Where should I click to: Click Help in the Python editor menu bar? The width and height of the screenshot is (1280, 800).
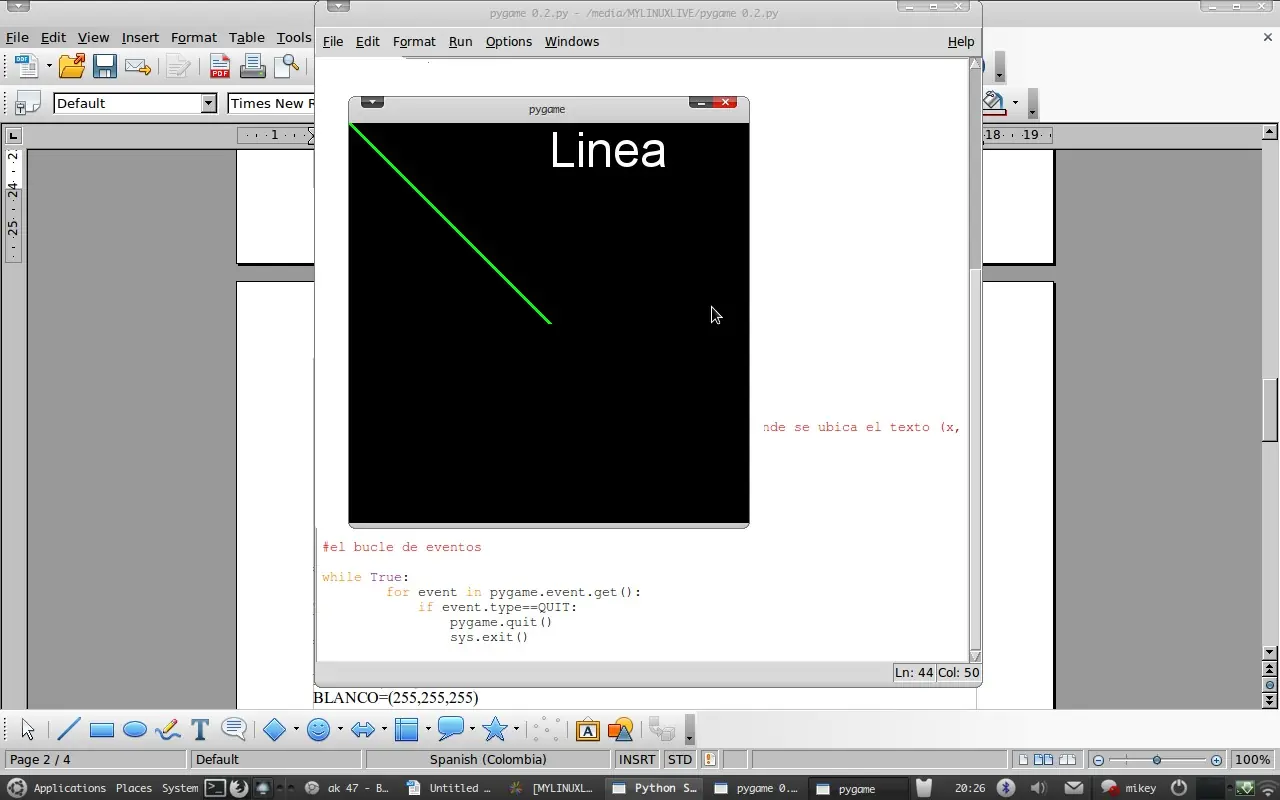coord(960,41)
